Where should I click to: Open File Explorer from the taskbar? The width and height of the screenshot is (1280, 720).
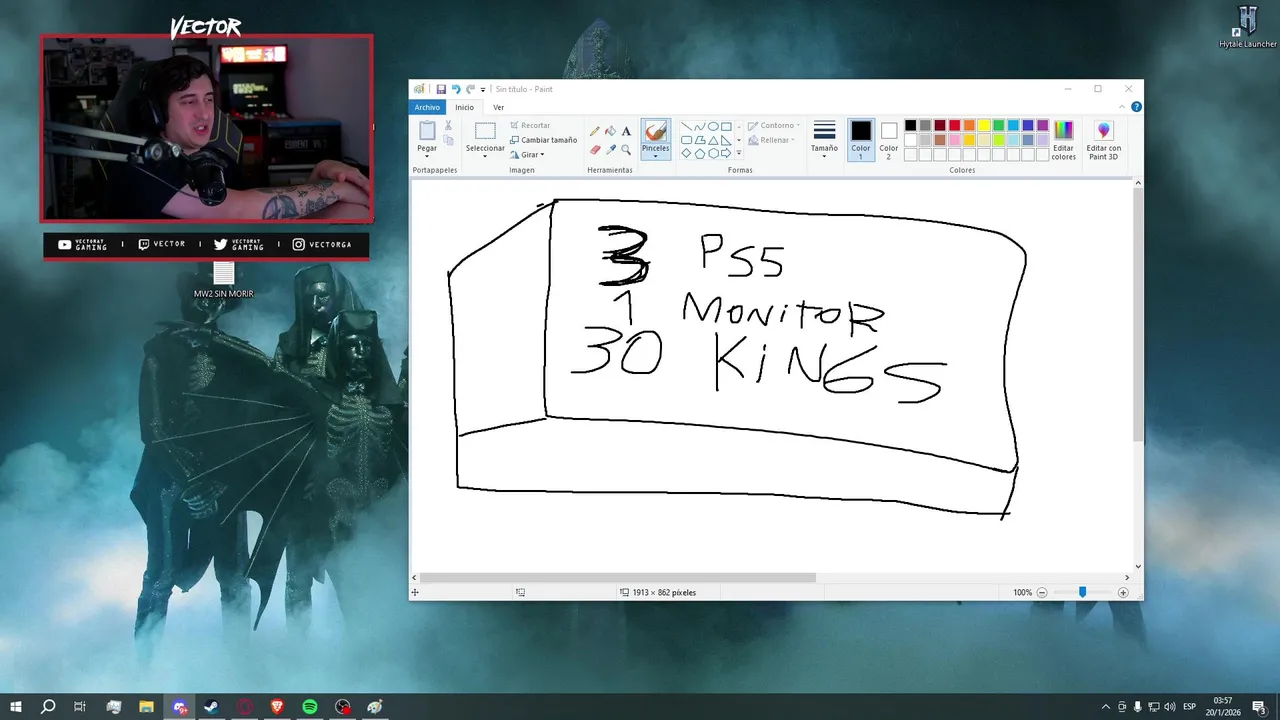(146, 707)
